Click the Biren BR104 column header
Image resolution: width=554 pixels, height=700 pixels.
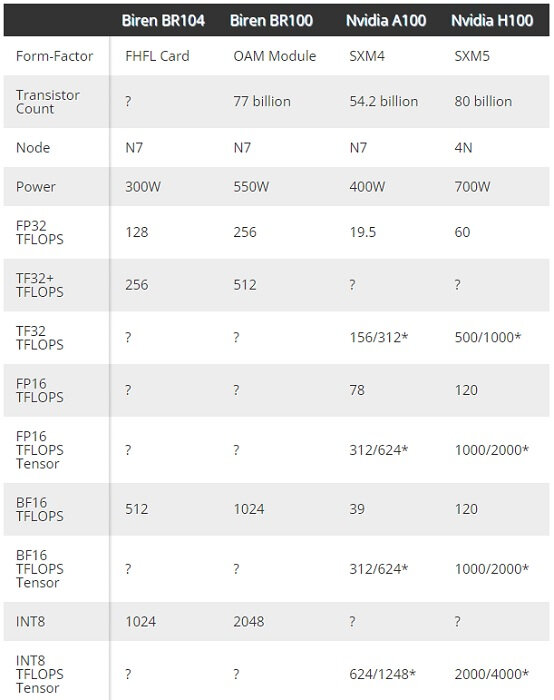click(x=163, y=21)
